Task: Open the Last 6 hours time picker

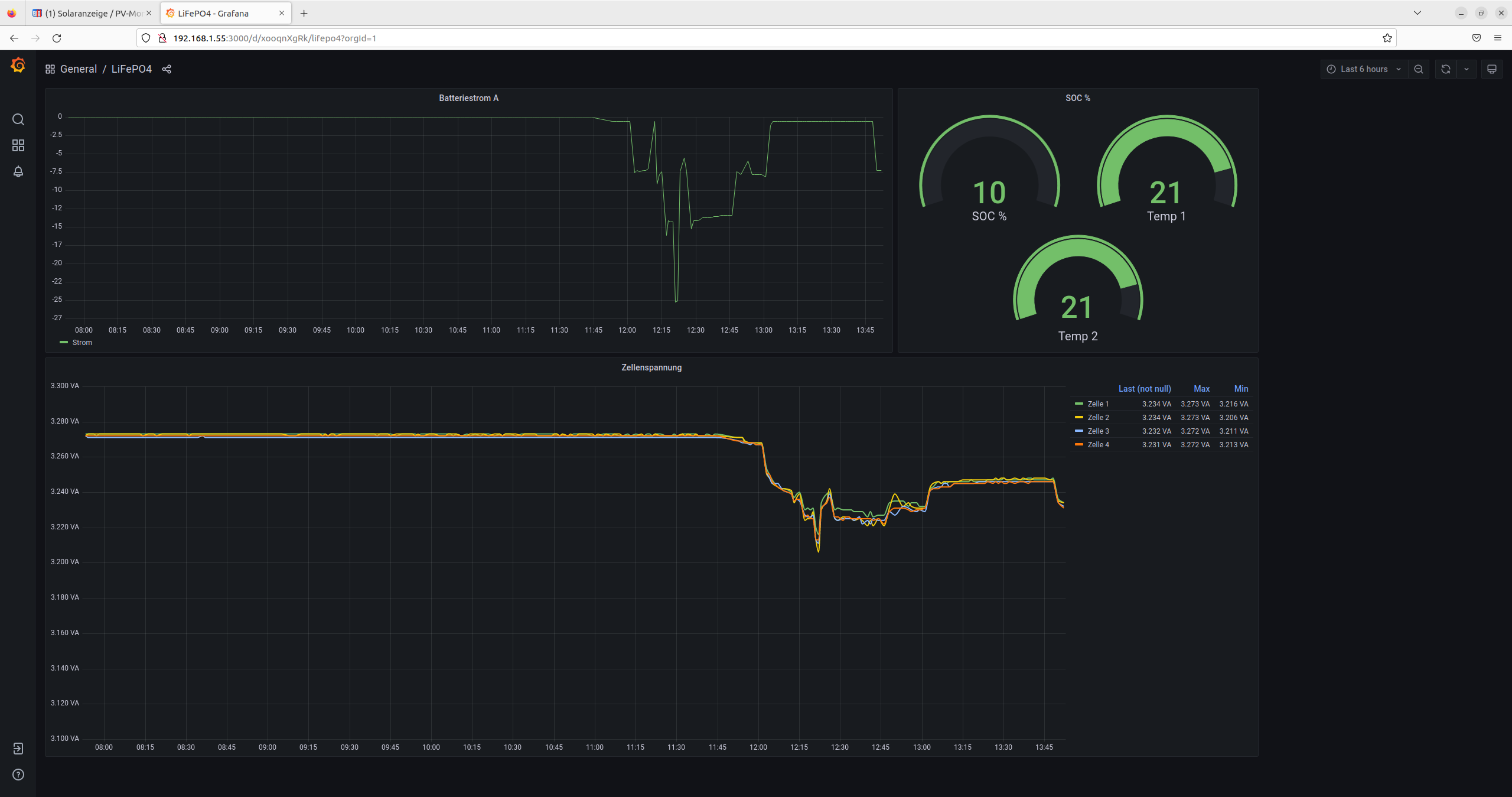Action: coord(1363,69)
